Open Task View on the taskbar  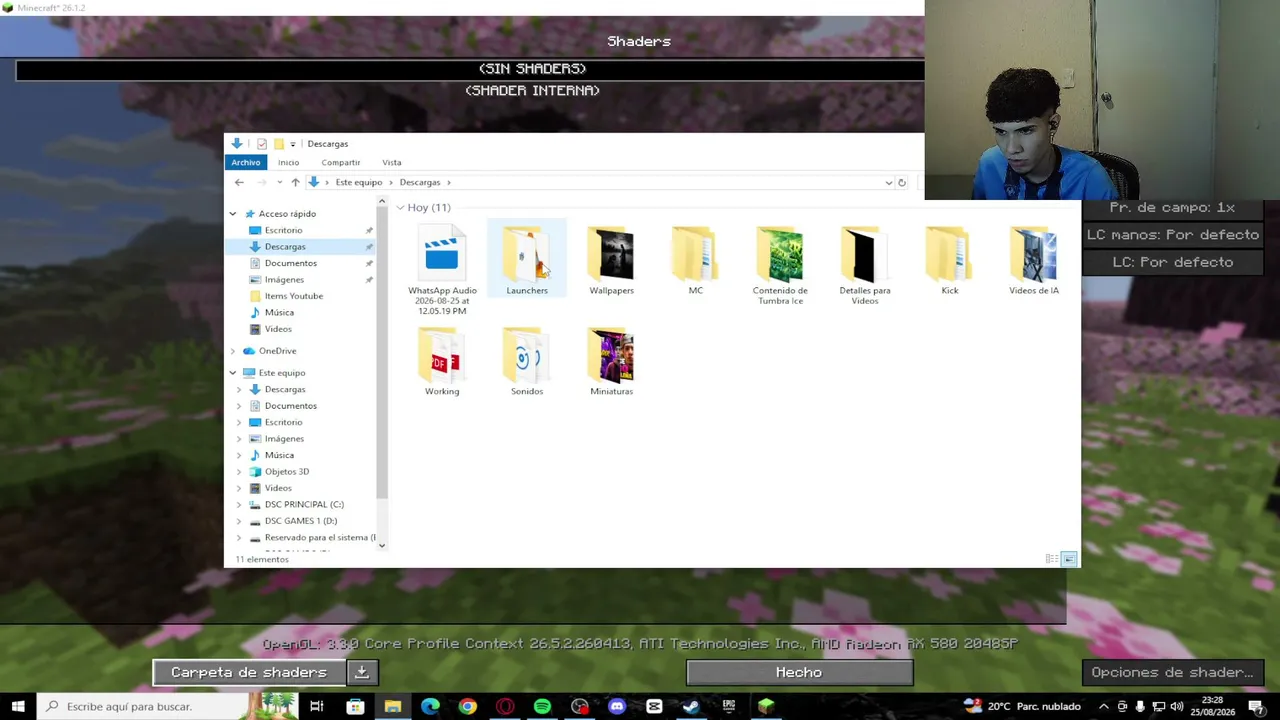click(x=317, y=706)
